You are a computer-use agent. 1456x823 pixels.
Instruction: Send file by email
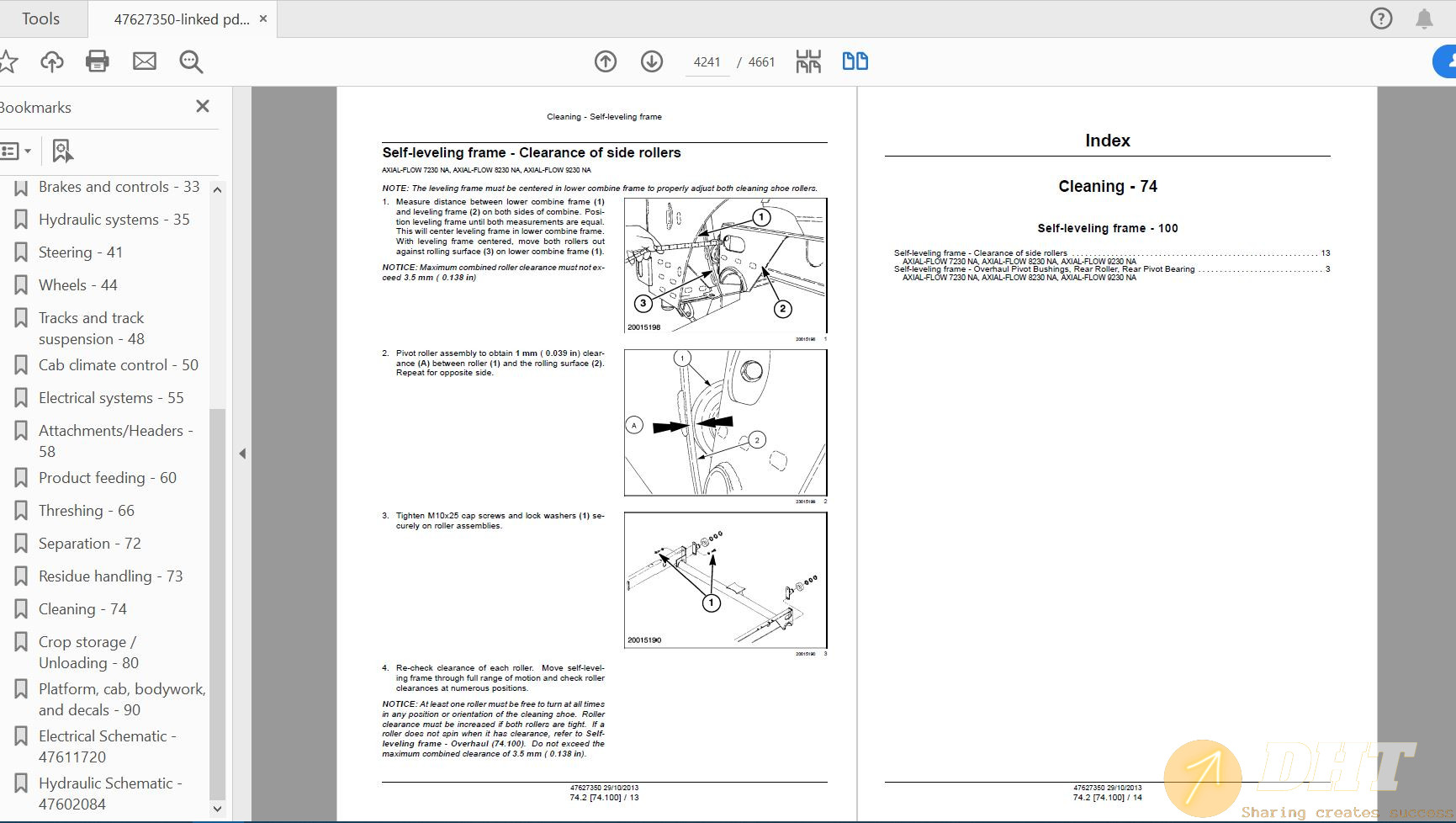pos(145,61)
